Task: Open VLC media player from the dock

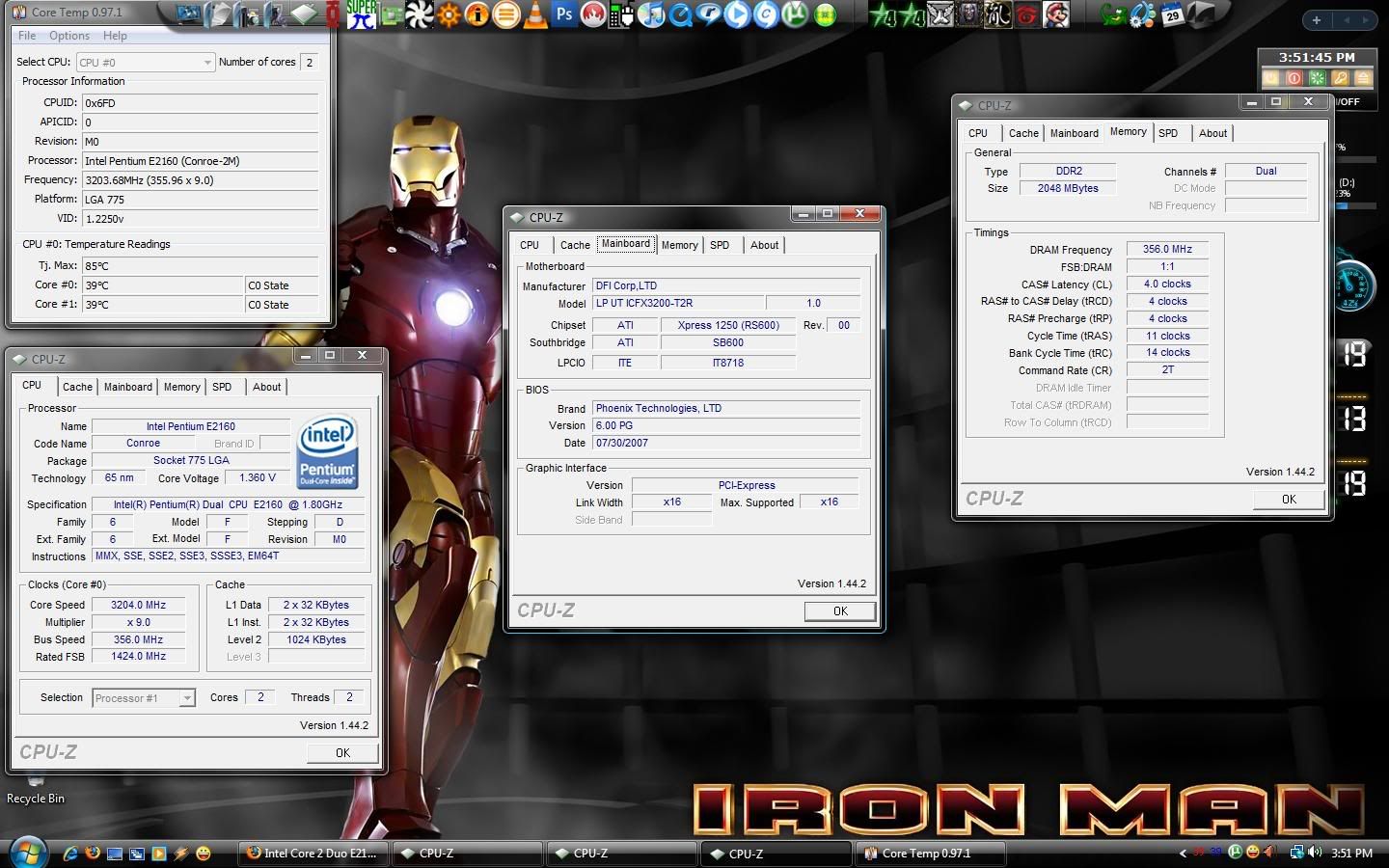Action: coord(535,14)
